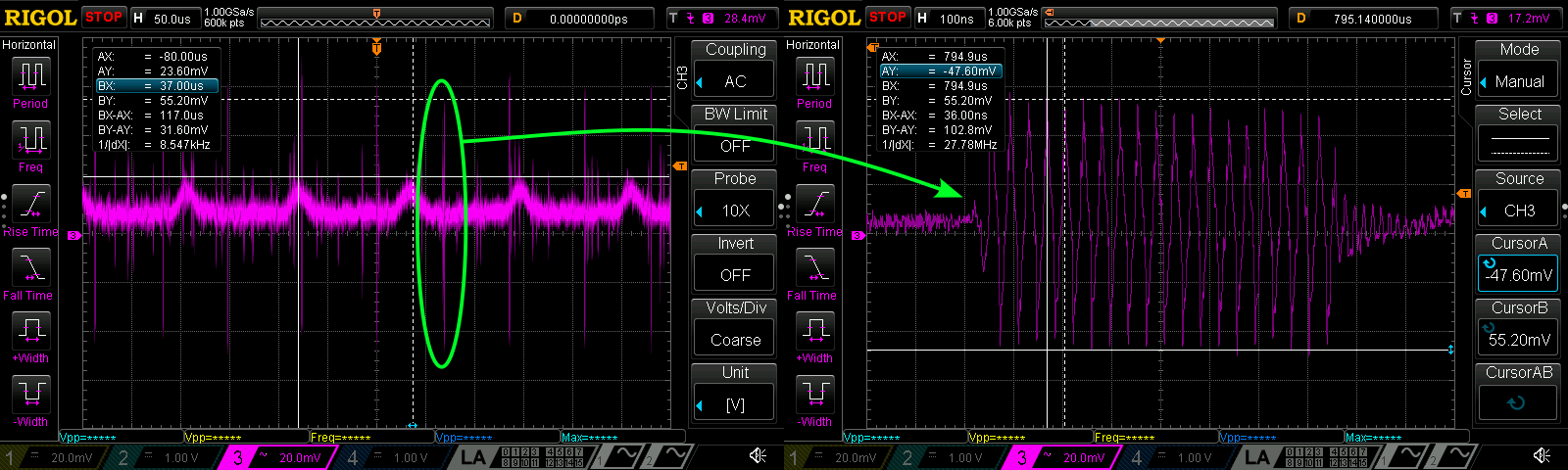Toggle the Invert OFF setting
Viewport: 1568px width, 470px height.
735,275
